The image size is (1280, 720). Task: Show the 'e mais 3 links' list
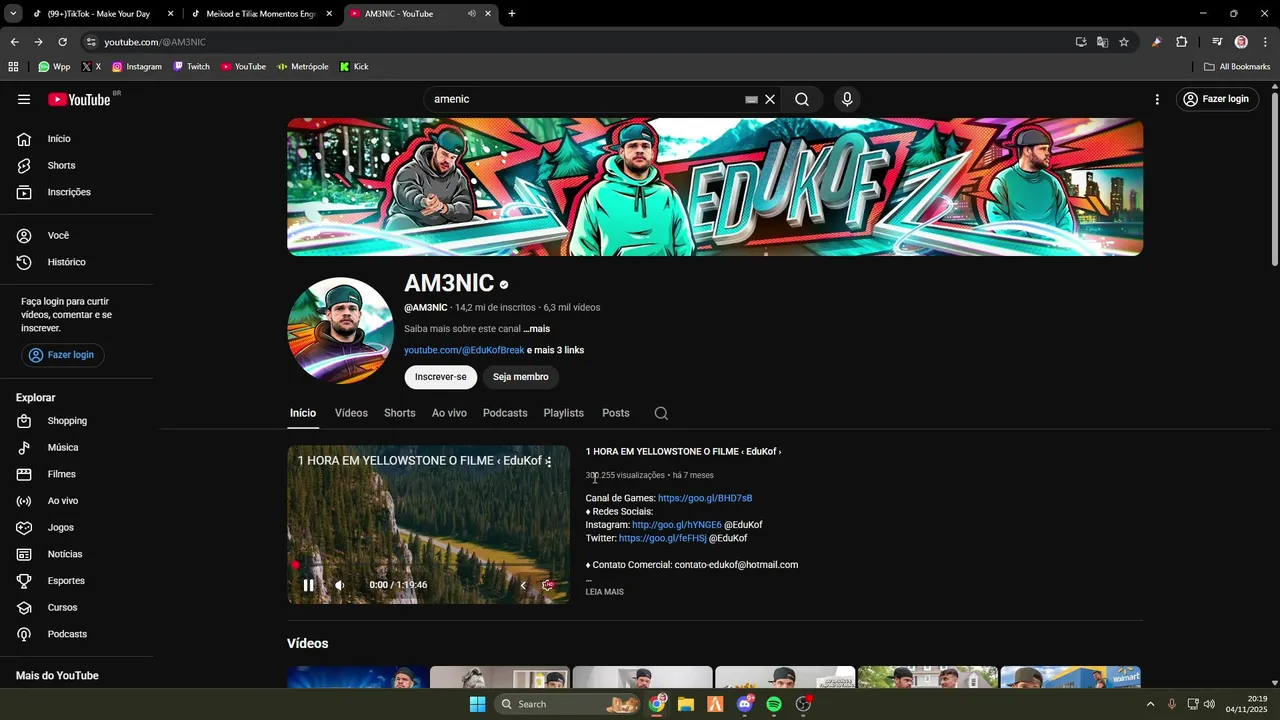pyautogui.click(x=555, y=350)
